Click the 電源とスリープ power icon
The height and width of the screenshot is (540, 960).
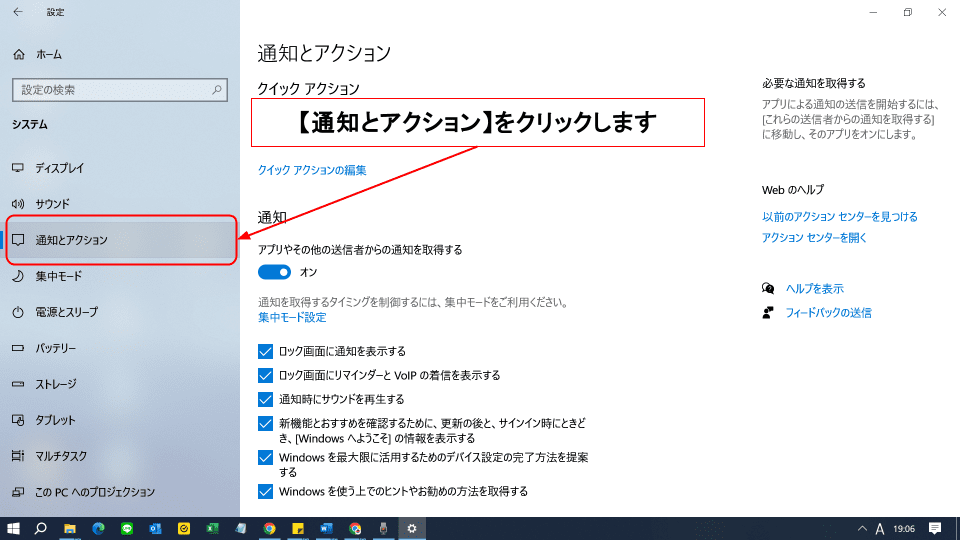tap(18, 312)
